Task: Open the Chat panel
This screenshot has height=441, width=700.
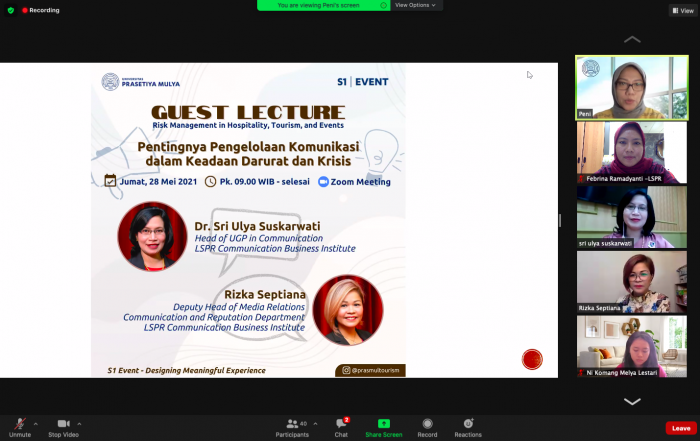Action: coord(342,428)
